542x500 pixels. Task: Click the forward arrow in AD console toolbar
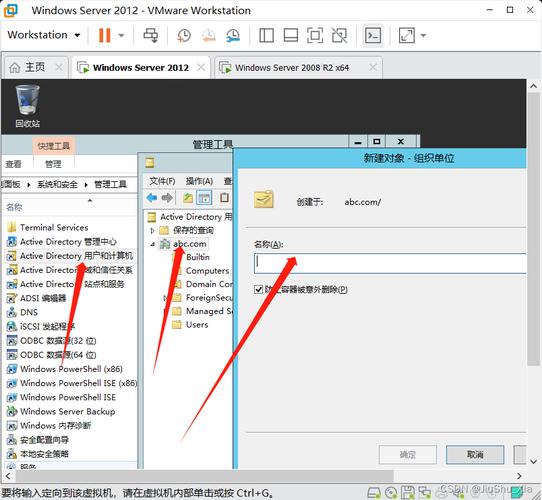[167, 198]
